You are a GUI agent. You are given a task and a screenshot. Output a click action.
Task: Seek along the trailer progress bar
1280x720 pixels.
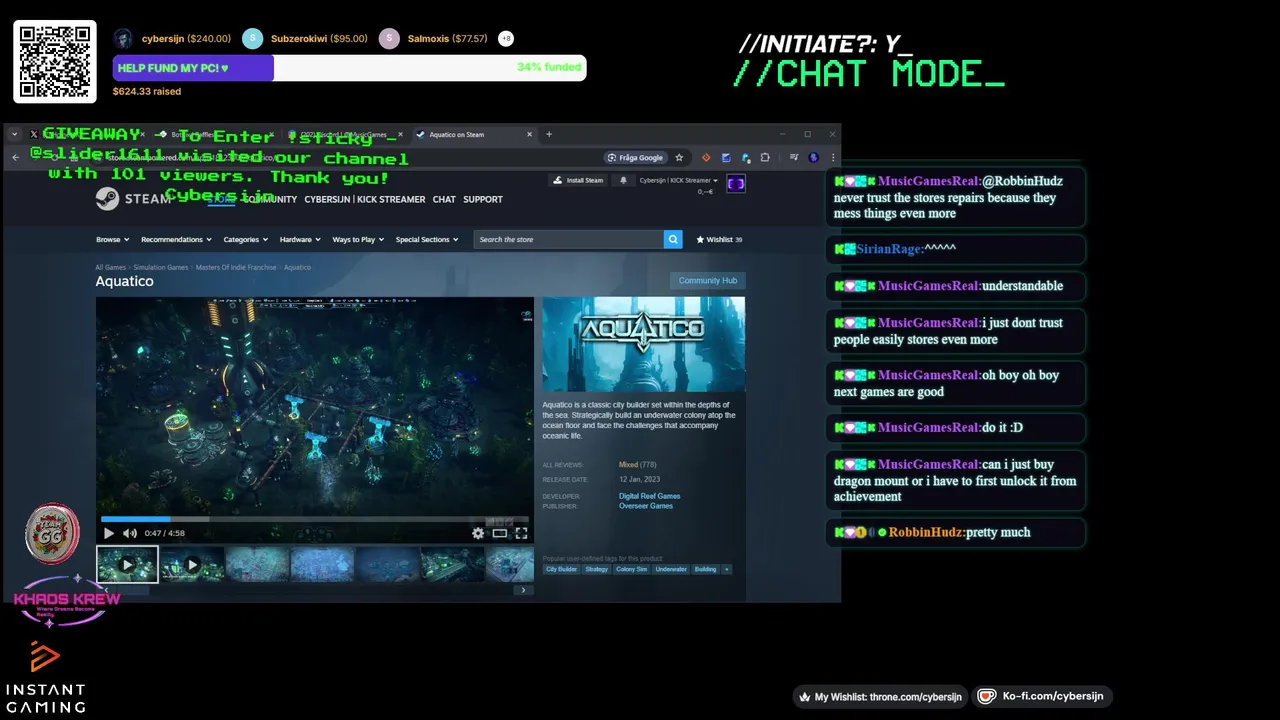click(x=315, y=519)
